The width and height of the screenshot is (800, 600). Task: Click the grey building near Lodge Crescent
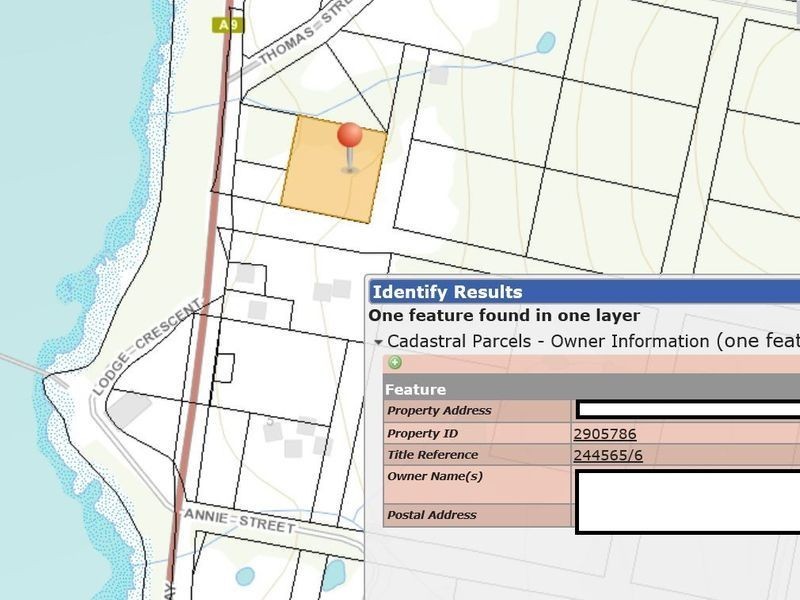(x=130, y=408)
